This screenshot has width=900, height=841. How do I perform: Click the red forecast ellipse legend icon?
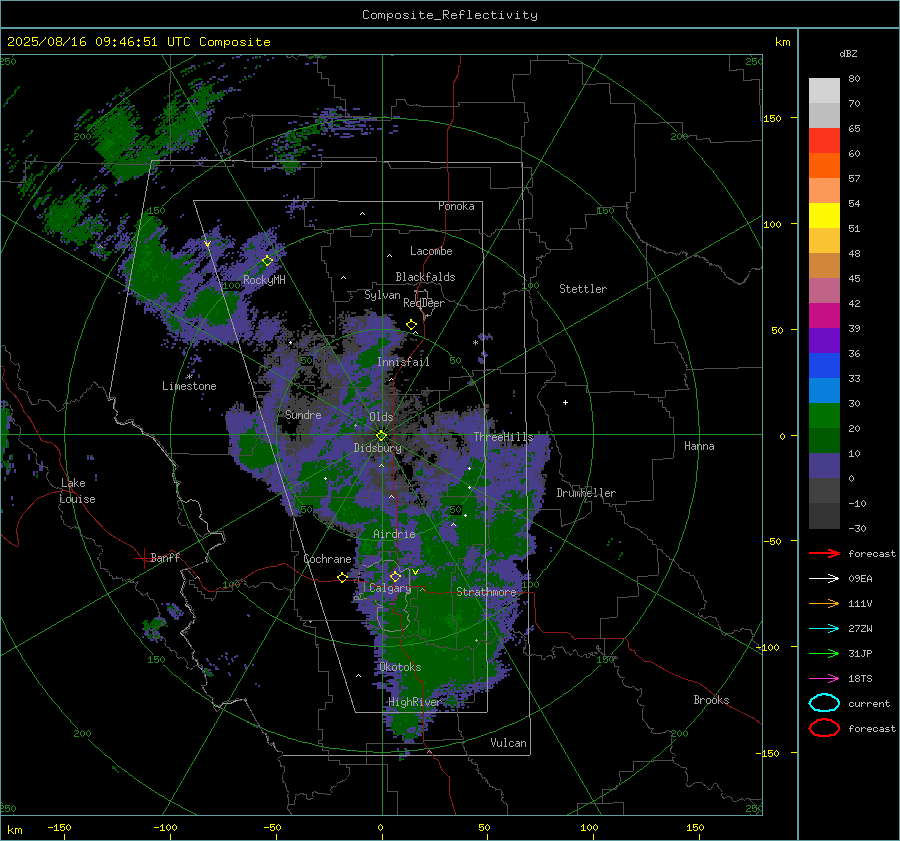tap(824, 728)
